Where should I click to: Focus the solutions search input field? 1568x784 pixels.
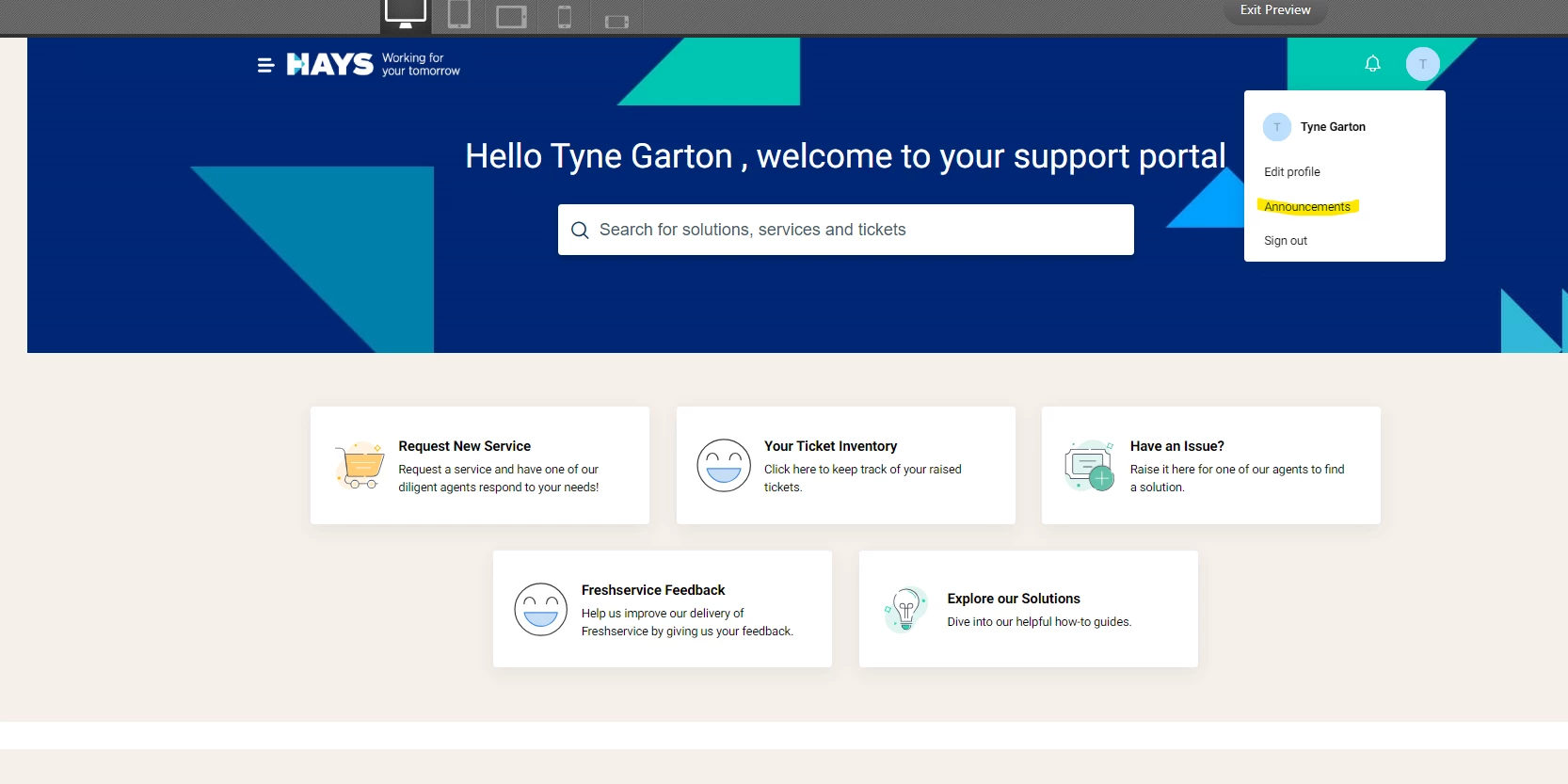tap(846, 230)
